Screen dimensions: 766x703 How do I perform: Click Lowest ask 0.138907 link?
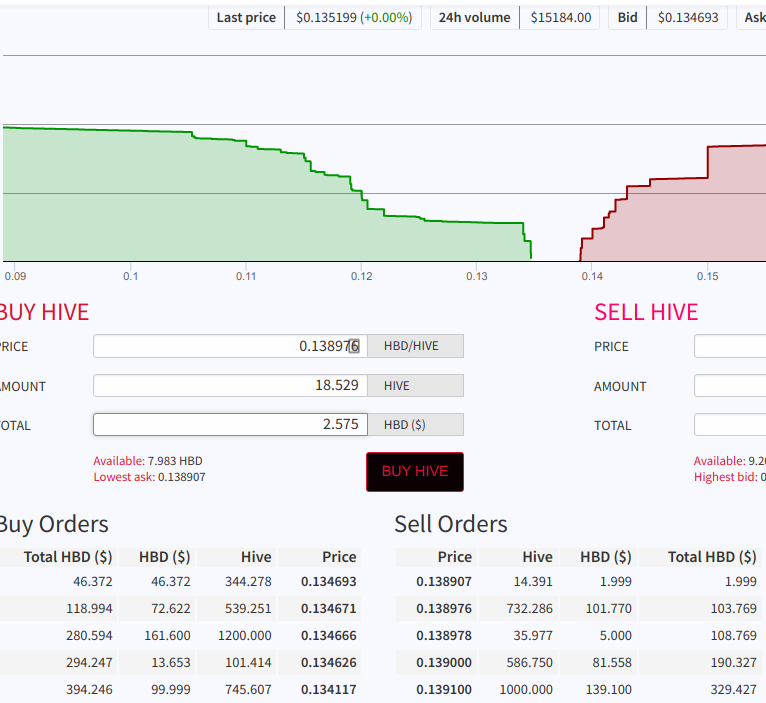[x=149, y=477]
